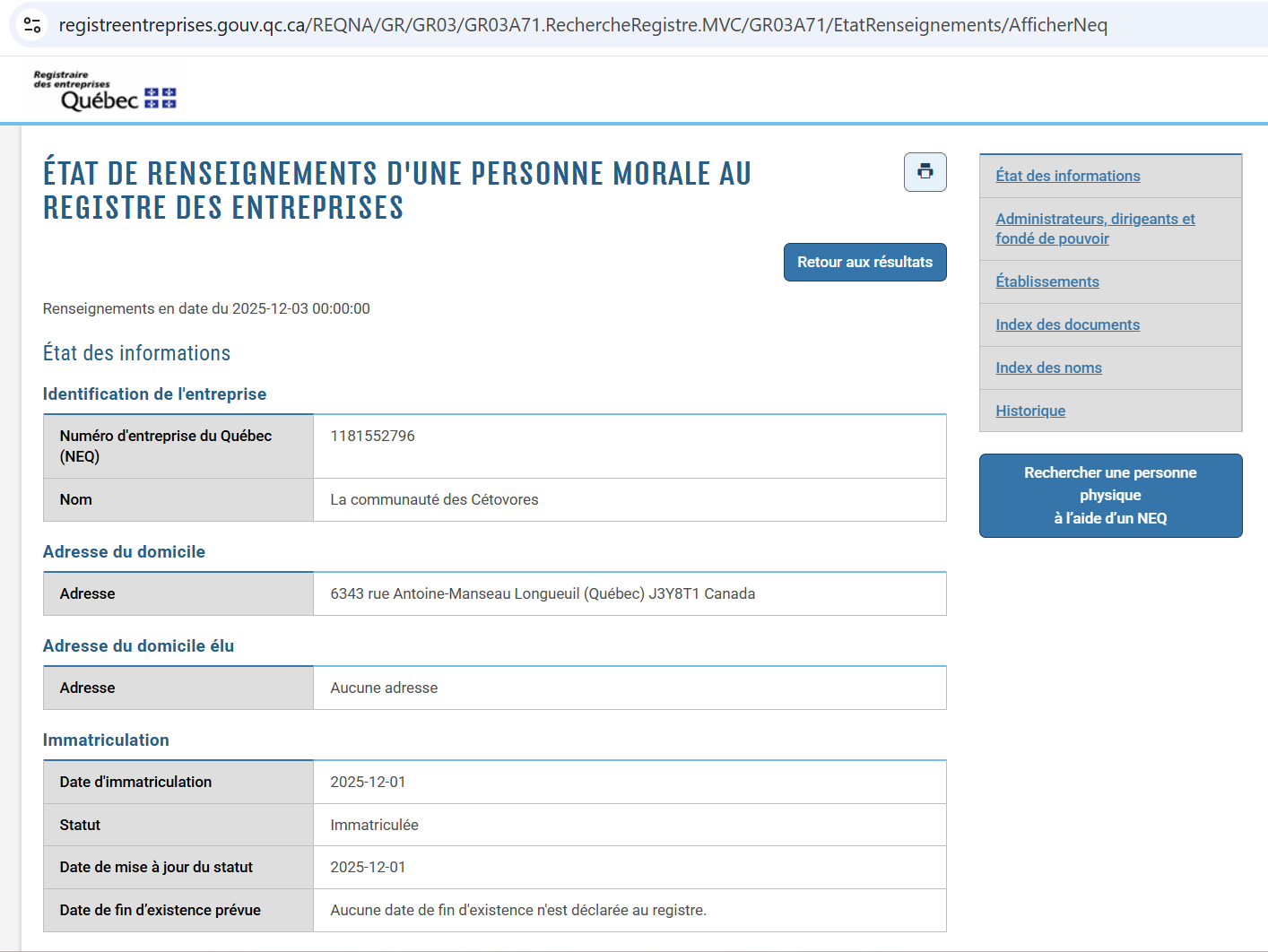The image size is (1268, 952).
Task: Print the page using the printer icon
Action: pyautogui.click(x=925, y=172)
